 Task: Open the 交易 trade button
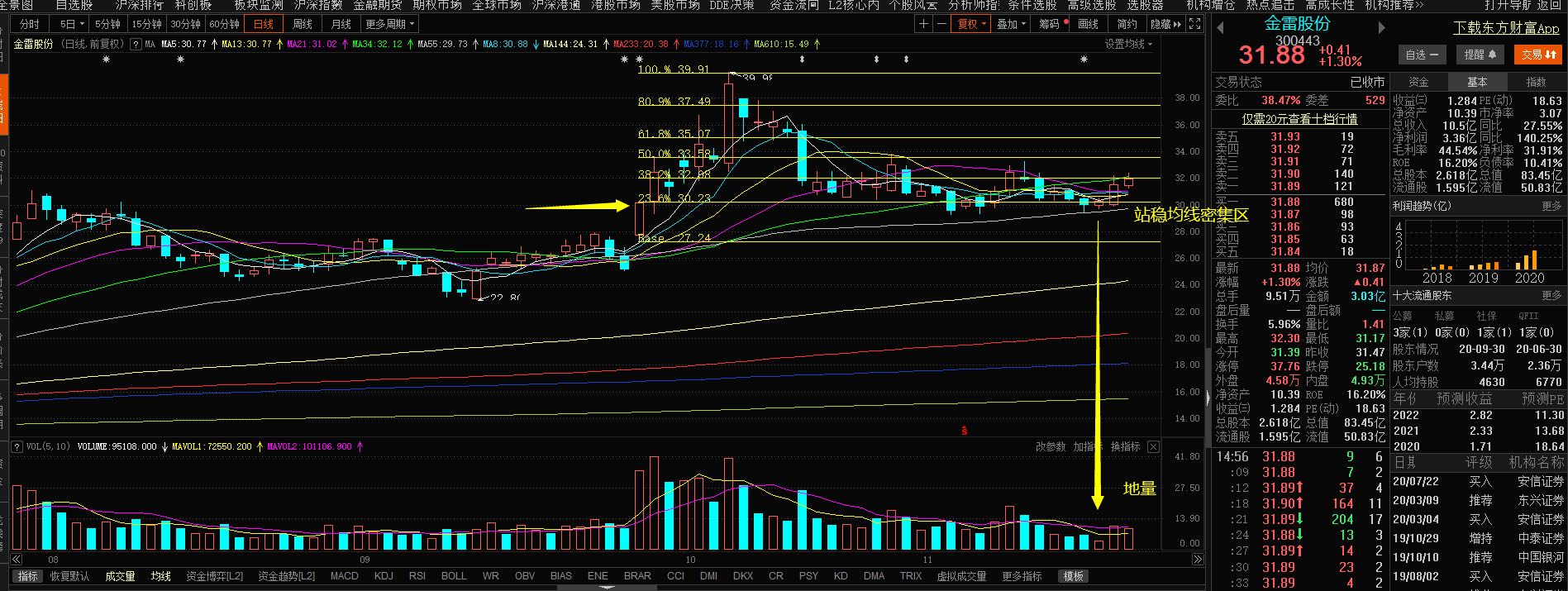click(x=1537, y=55)
